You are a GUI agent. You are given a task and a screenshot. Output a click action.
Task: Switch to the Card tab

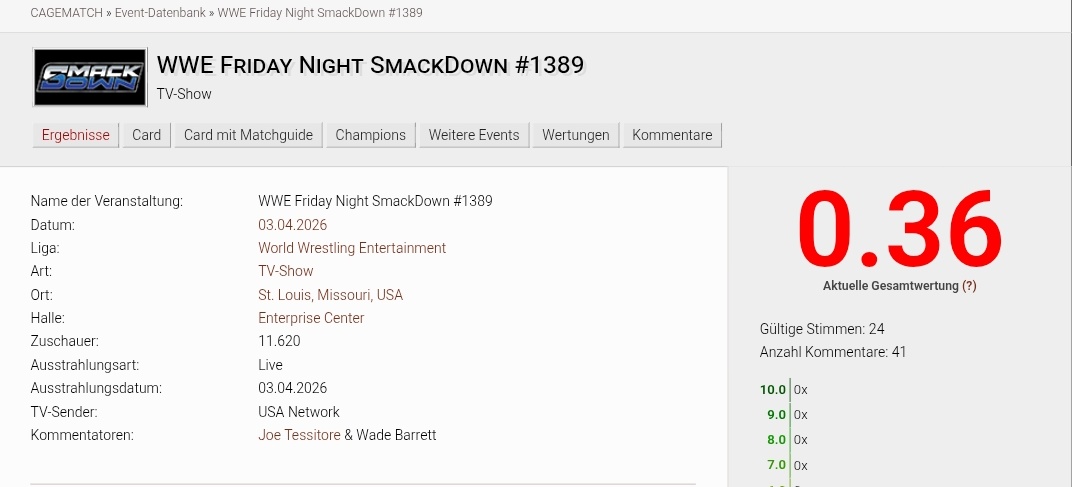click(x=146, y=135)
